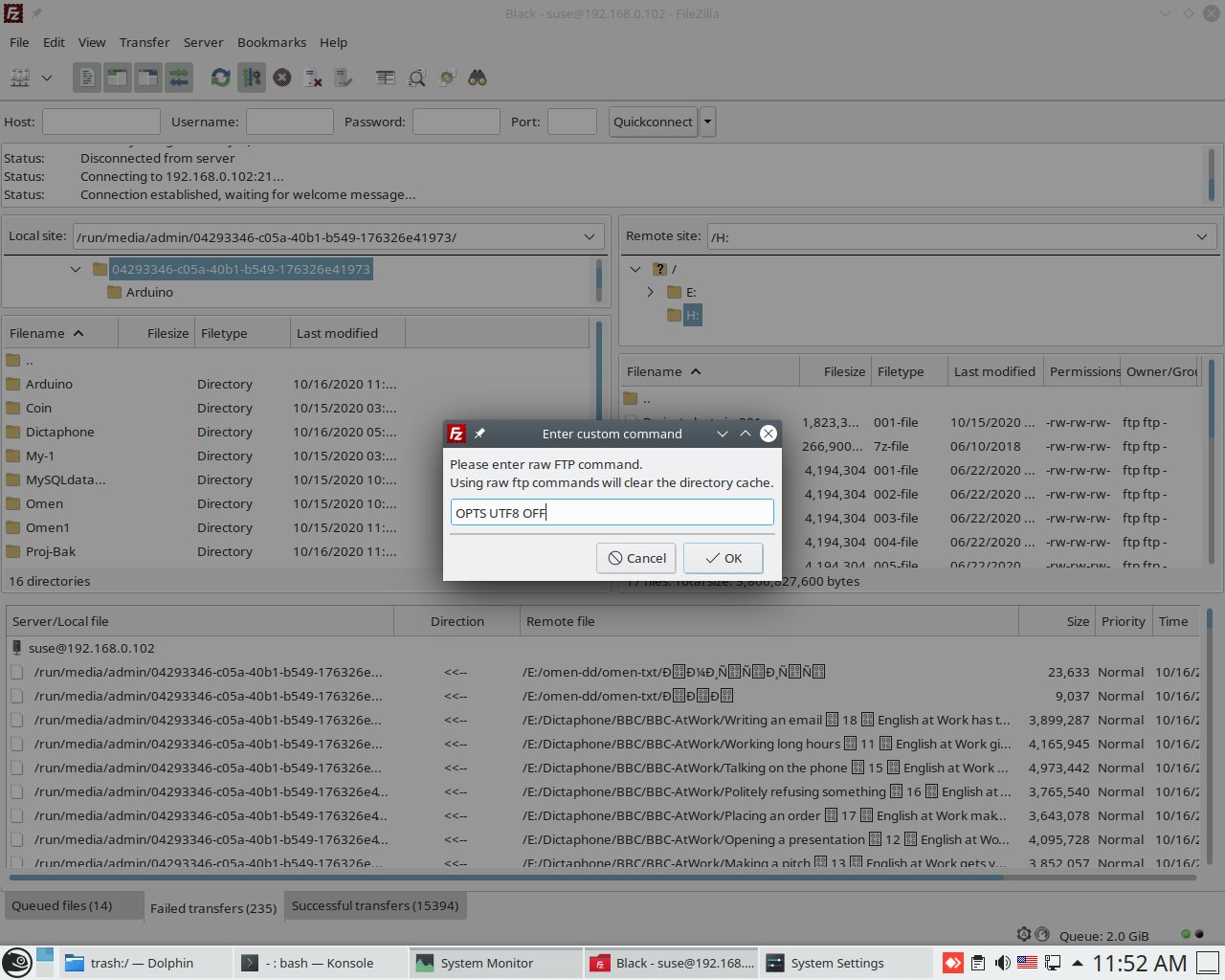Switch to the Successful transfers tab

click(x=375, y=905)
